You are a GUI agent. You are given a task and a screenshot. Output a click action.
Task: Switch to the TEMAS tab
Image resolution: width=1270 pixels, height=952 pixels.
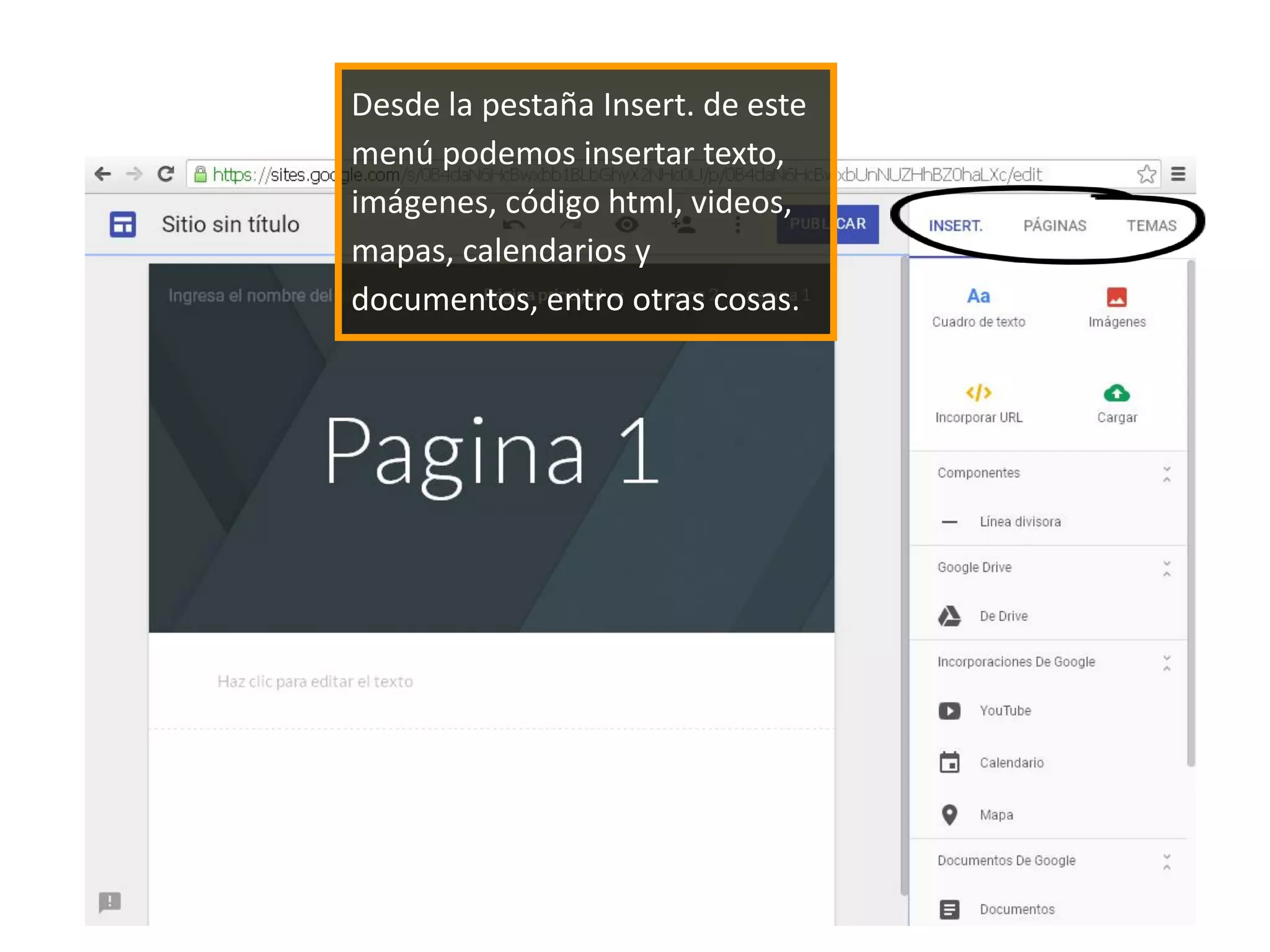pos(1152,226)
